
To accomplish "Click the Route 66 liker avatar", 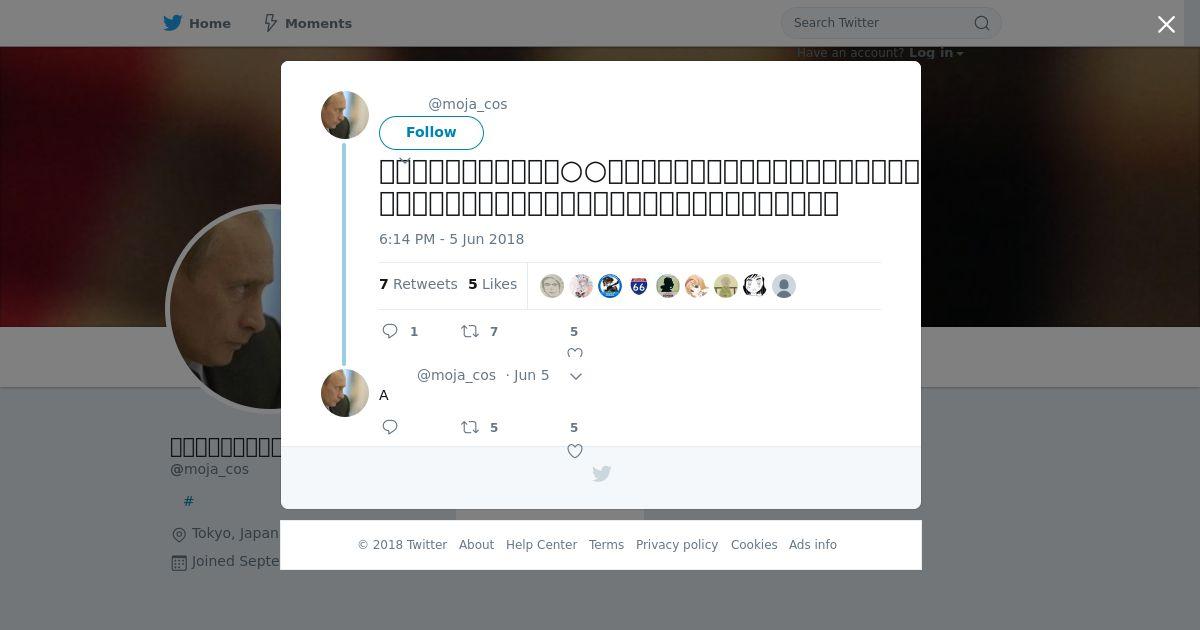I will pyautogui.click(x=639, y=286).
